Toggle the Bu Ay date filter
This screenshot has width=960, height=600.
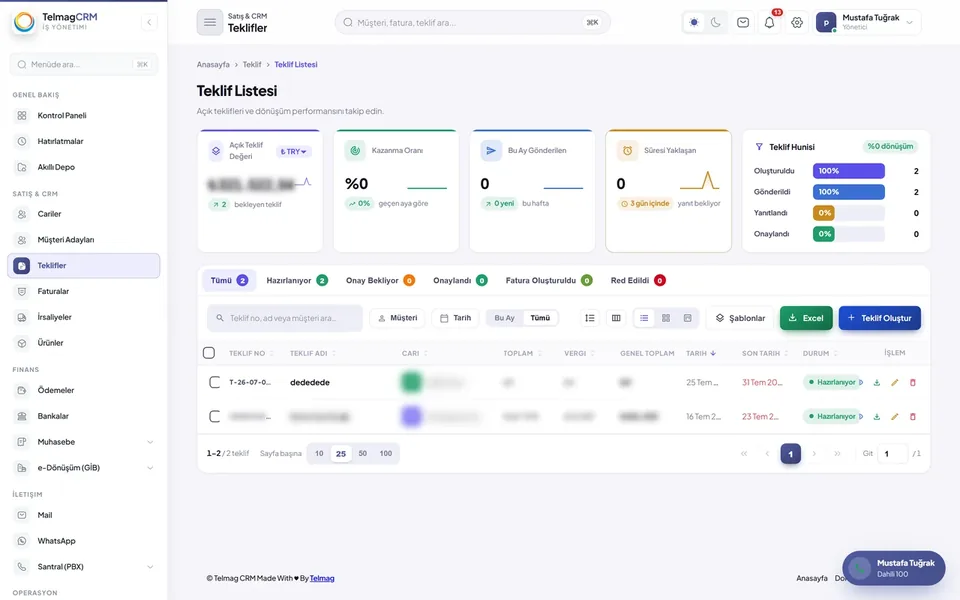[x=504, y=318]
